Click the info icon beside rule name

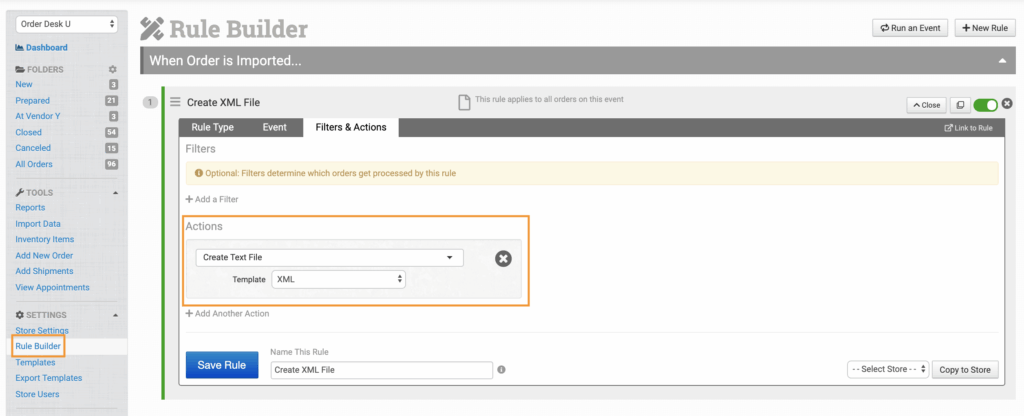[501, 370]
